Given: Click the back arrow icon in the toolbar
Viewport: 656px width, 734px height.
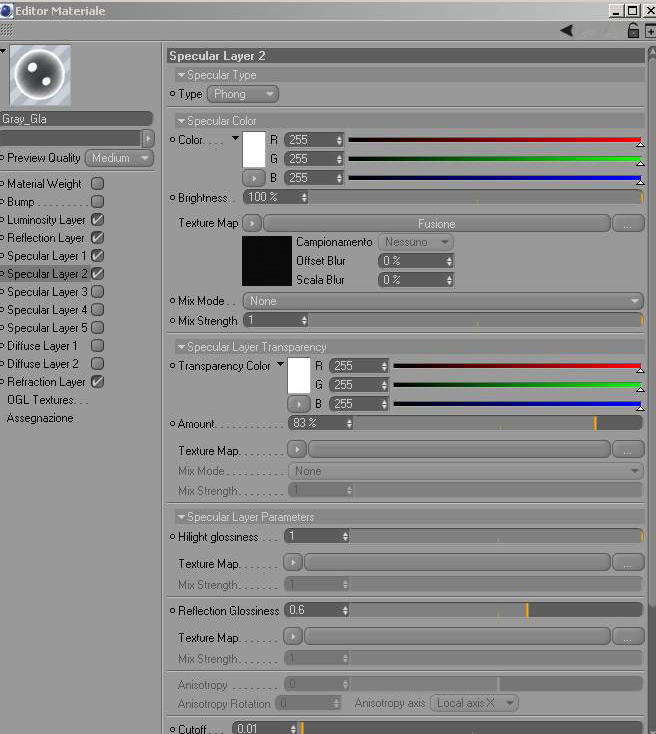Looking at the screenshot, I should (x=567, y=31).
